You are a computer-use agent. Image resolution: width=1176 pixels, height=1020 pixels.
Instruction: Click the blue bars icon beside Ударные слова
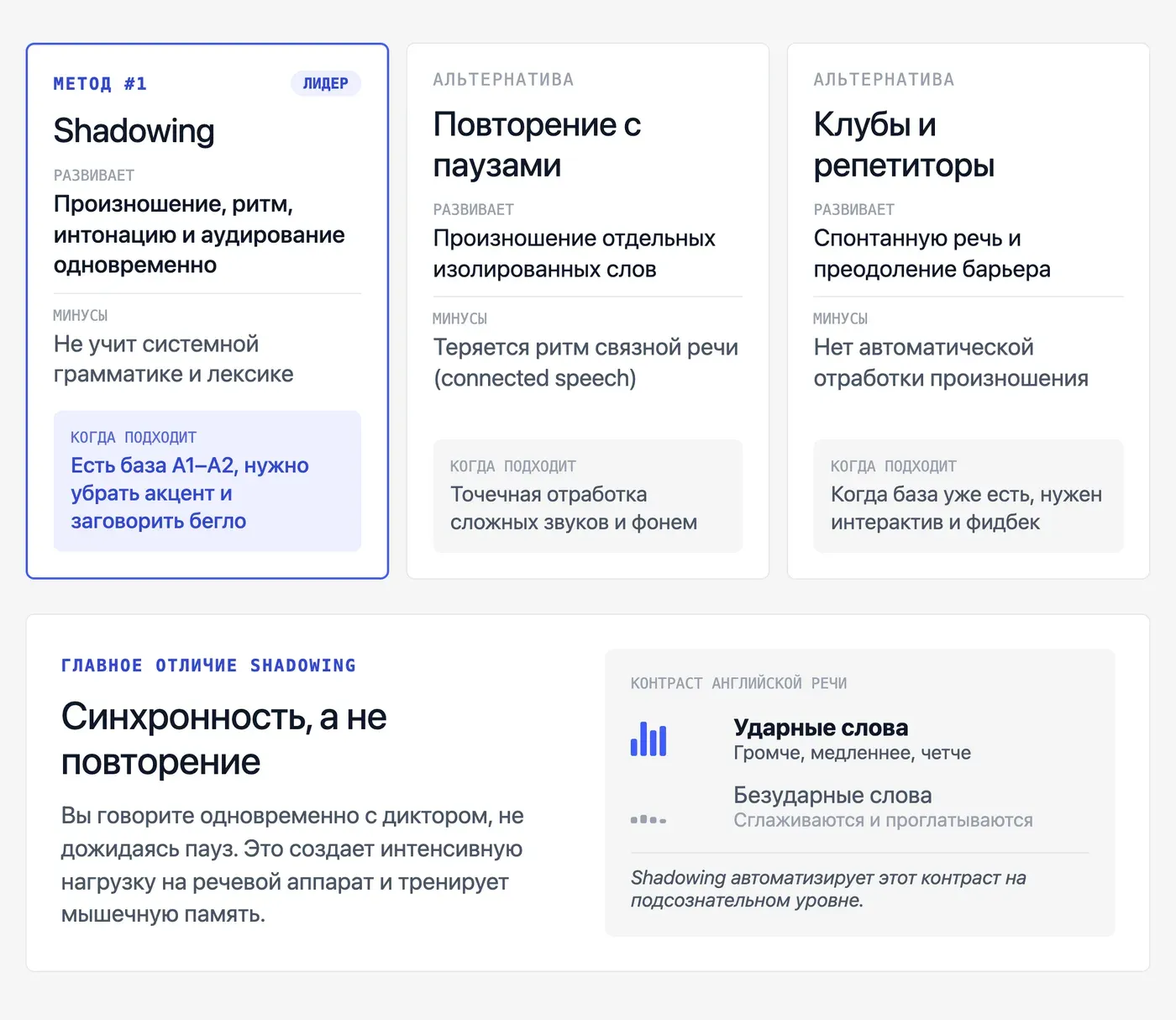tap(648, 739)
